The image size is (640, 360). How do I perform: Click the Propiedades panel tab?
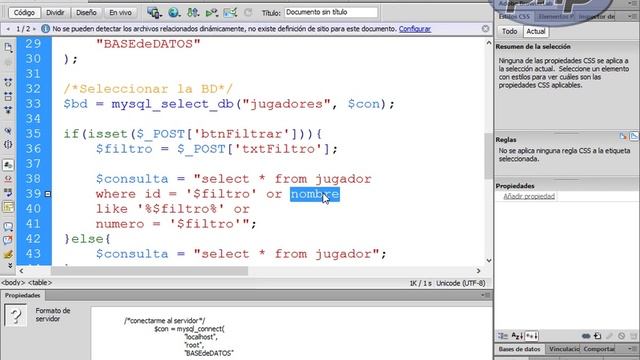point(22,295)
